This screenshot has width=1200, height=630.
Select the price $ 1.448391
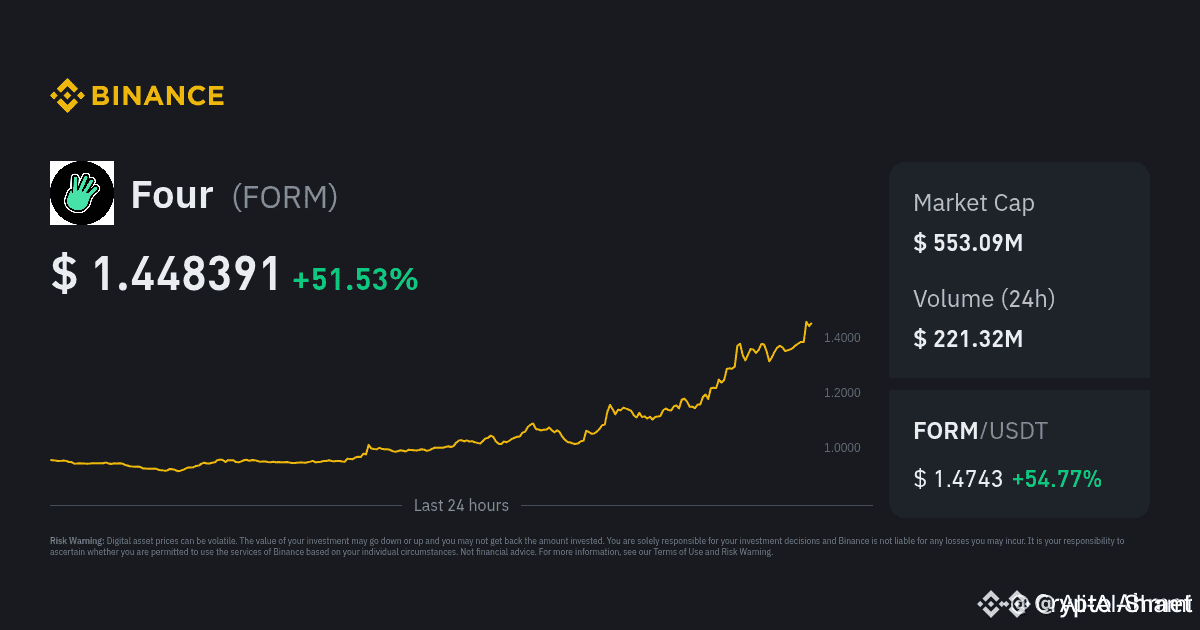166,275
